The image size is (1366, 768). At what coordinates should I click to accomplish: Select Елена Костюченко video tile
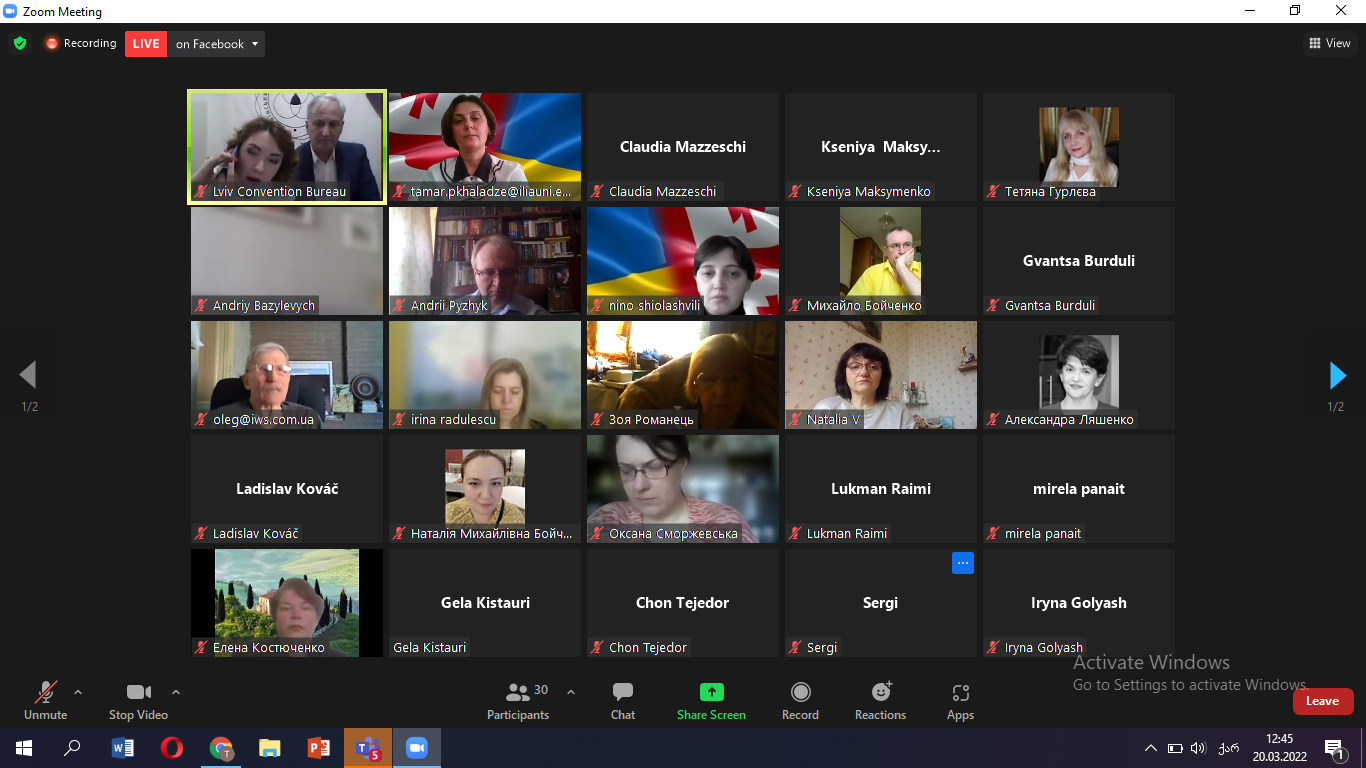click(x=287, y=603)
